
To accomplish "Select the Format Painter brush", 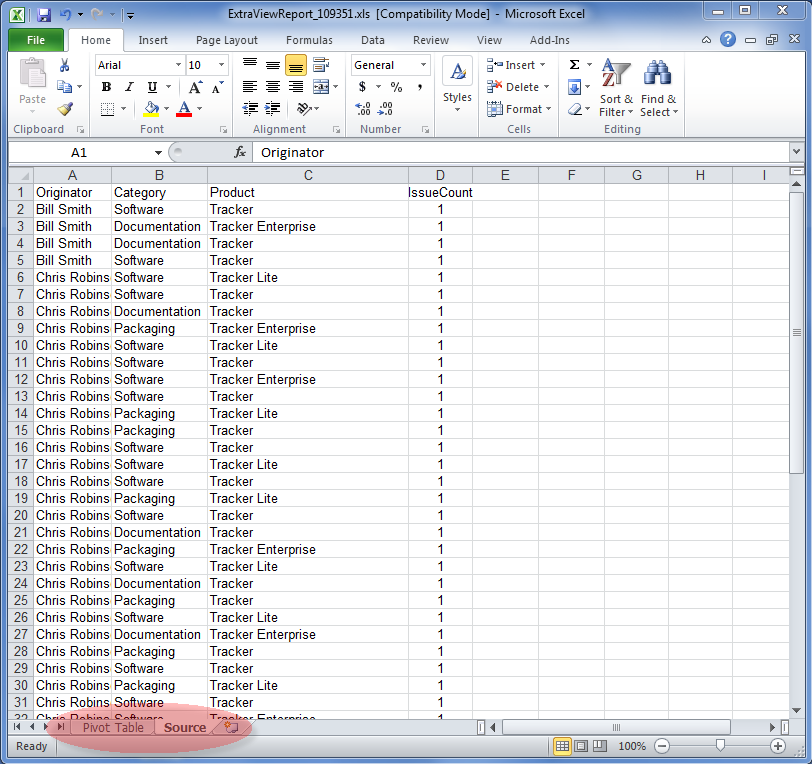I will (x=65, y=109).
